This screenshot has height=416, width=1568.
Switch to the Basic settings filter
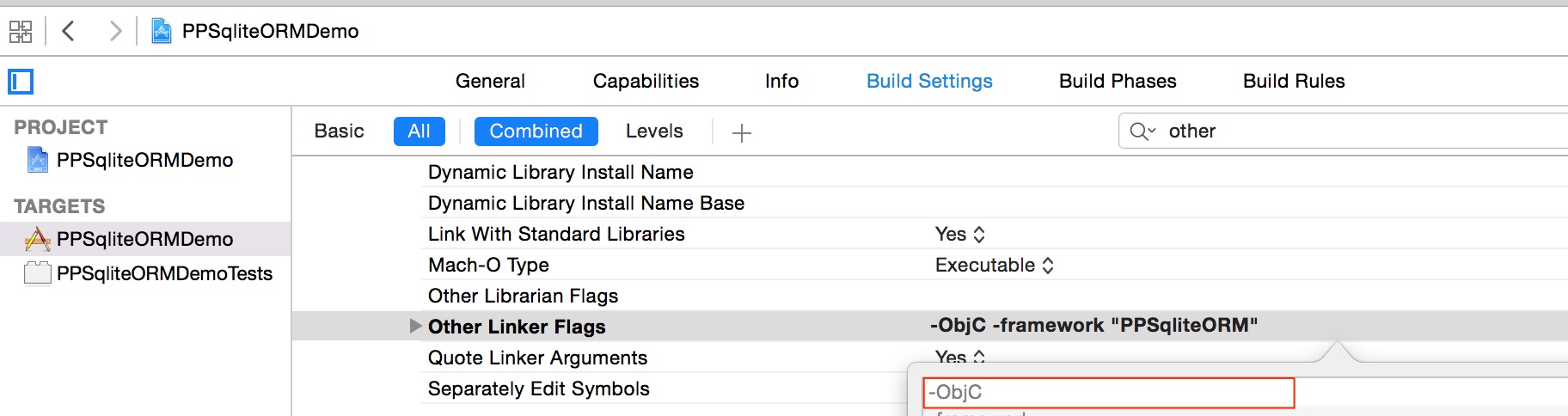pos(339,131)
